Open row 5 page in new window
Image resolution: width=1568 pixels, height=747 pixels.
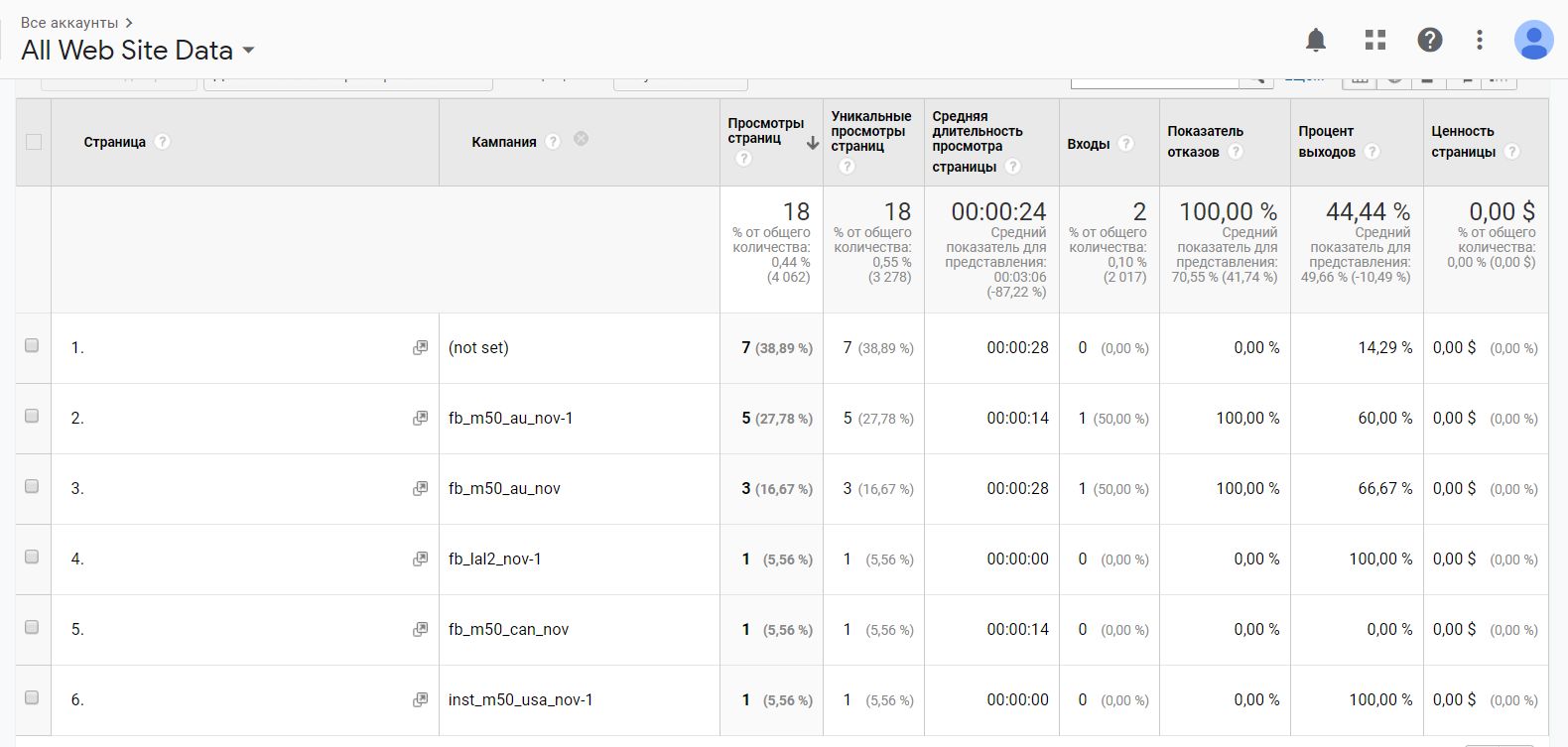[421, 630]
